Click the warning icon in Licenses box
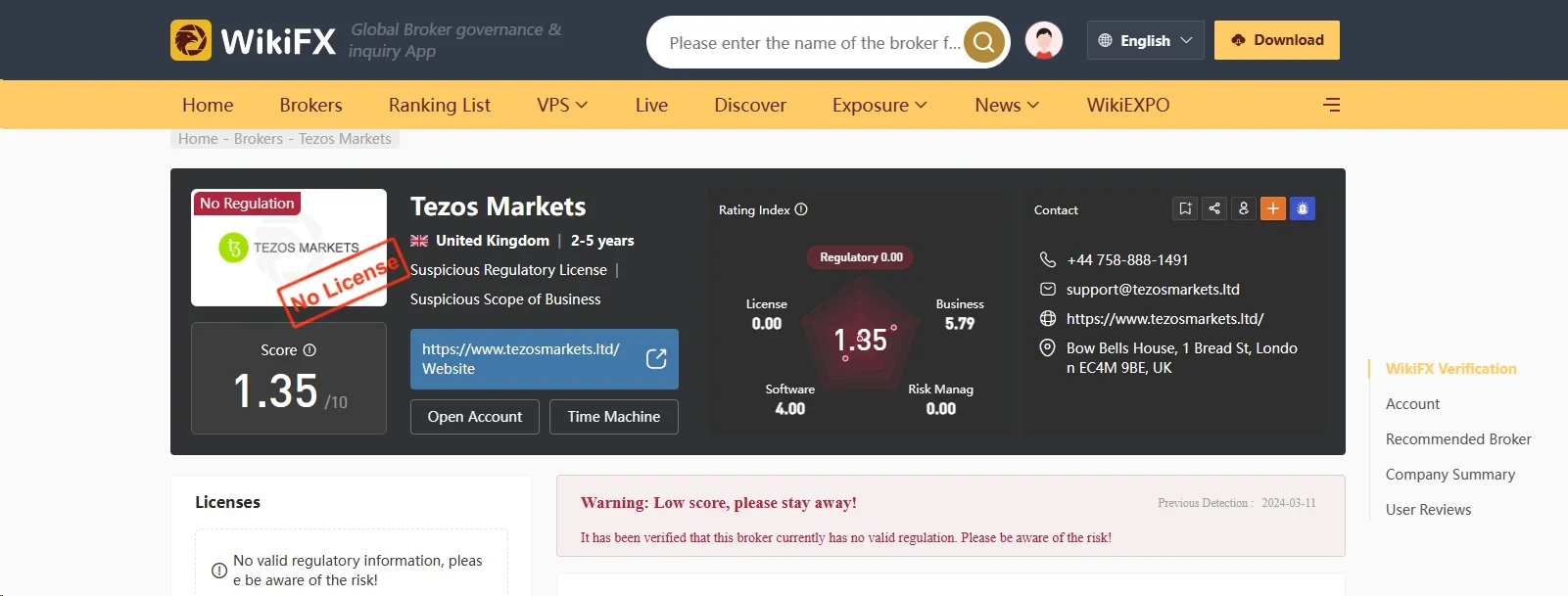 pyautogui.click(x=219, y=571)
